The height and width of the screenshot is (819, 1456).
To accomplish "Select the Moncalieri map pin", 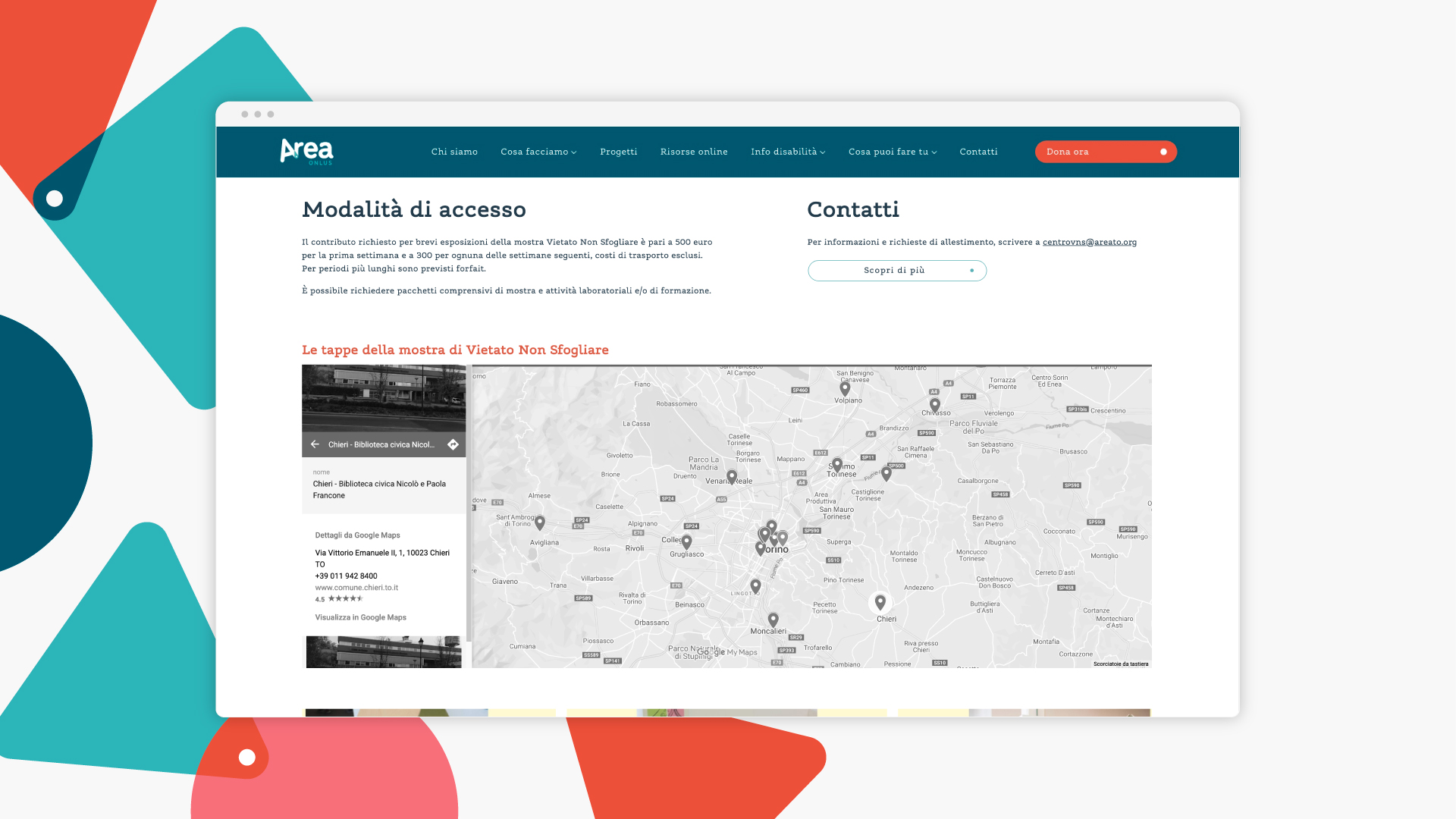I will click(x=773, y=620).
